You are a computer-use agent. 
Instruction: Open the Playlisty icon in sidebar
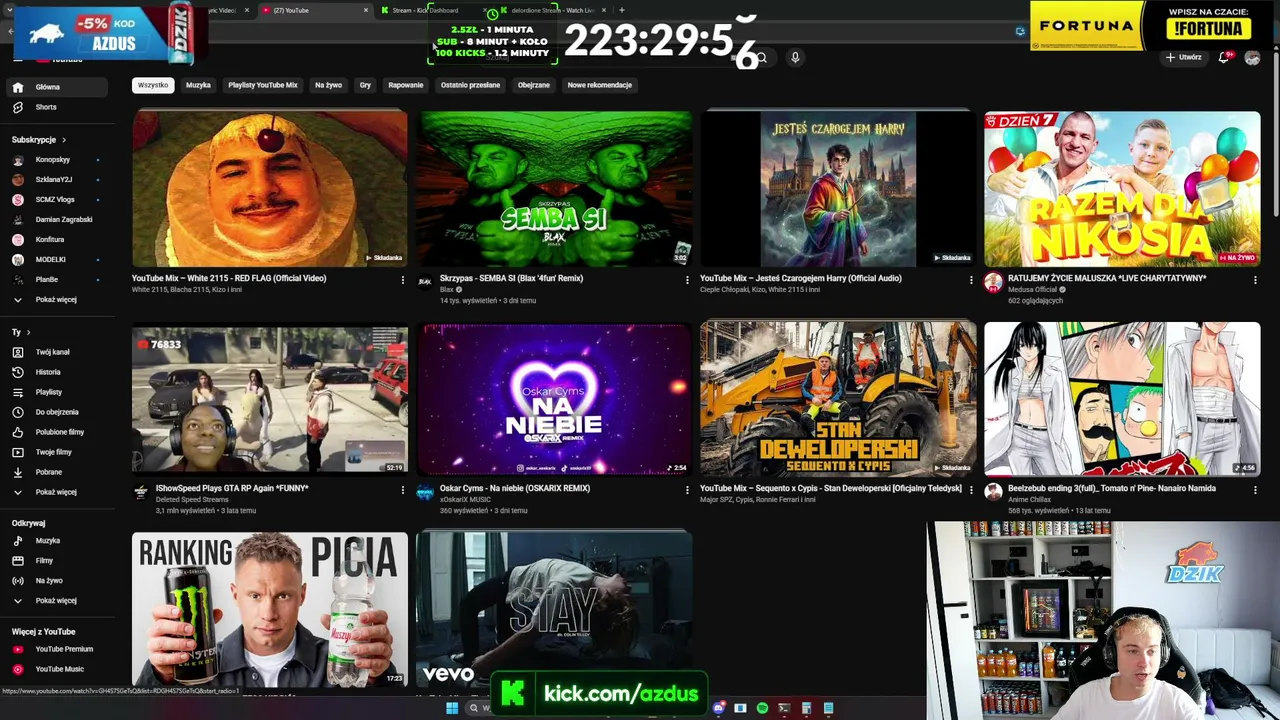(18, 392)
